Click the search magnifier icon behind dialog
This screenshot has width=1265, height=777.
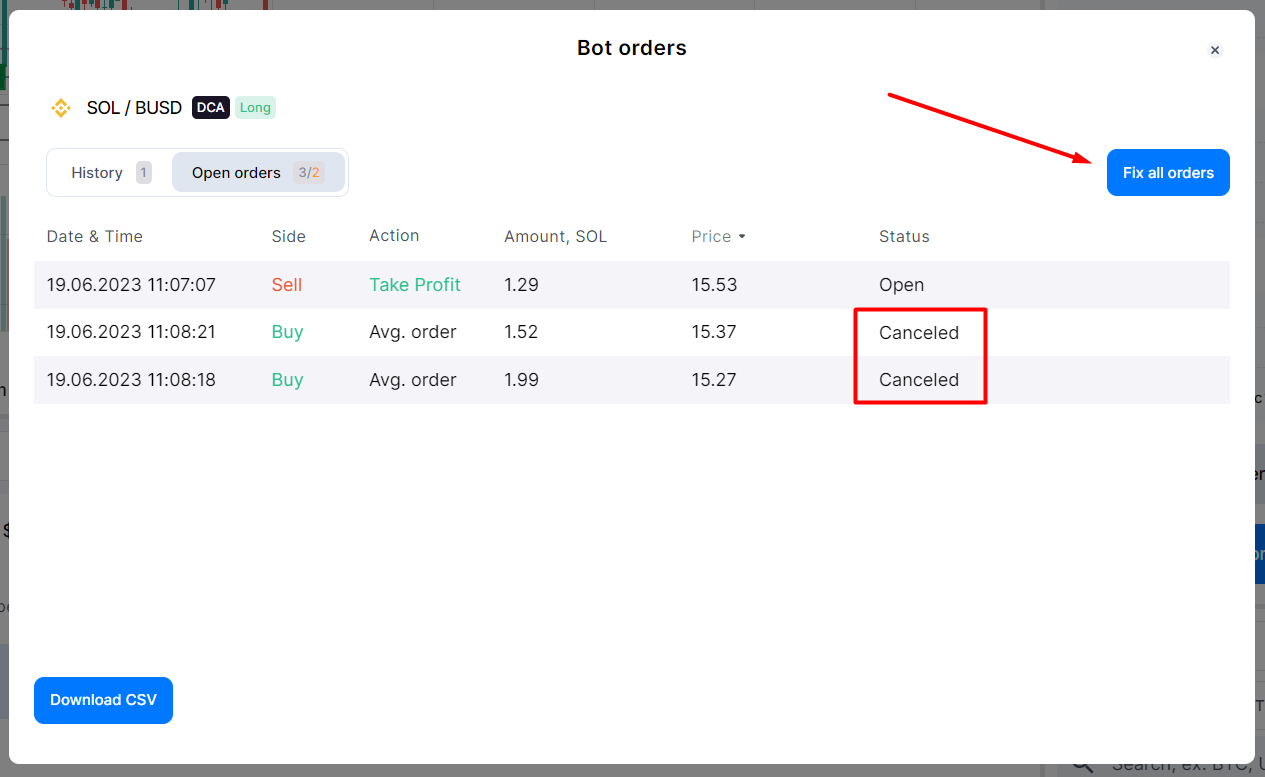point(1082,765)
